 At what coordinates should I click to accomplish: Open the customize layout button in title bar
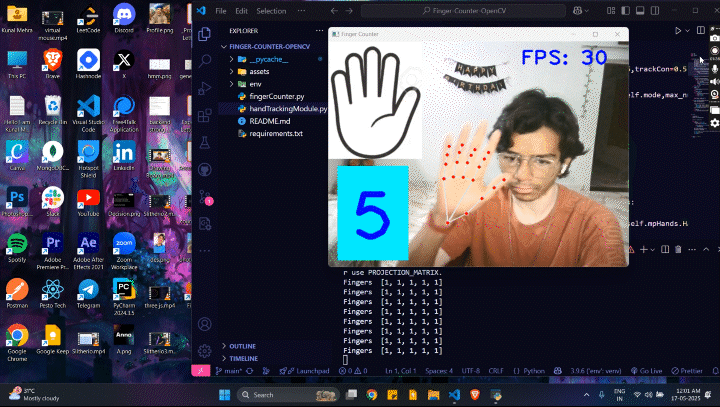(x=611, y=11)
